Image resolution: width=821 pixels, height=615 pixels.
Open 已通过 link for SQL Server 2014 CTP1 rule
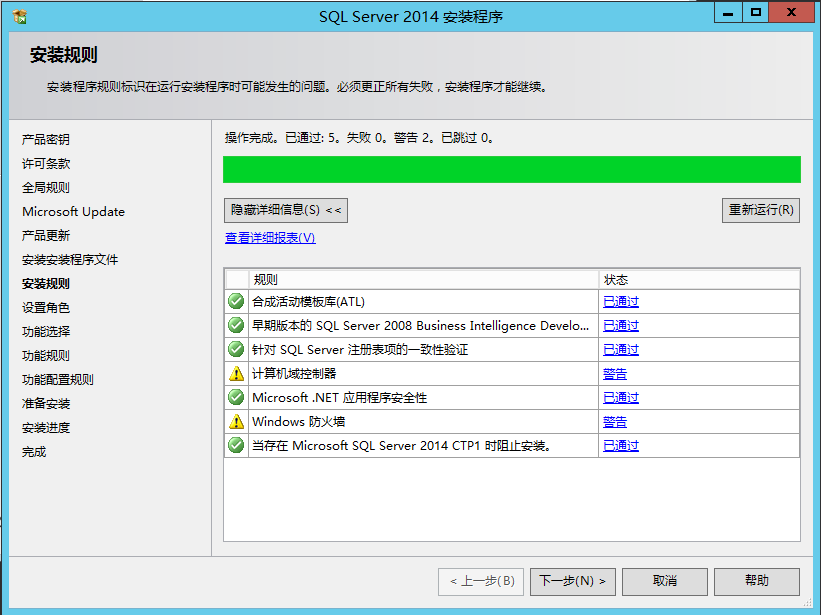pyautogui.click(x=621, y=446)
